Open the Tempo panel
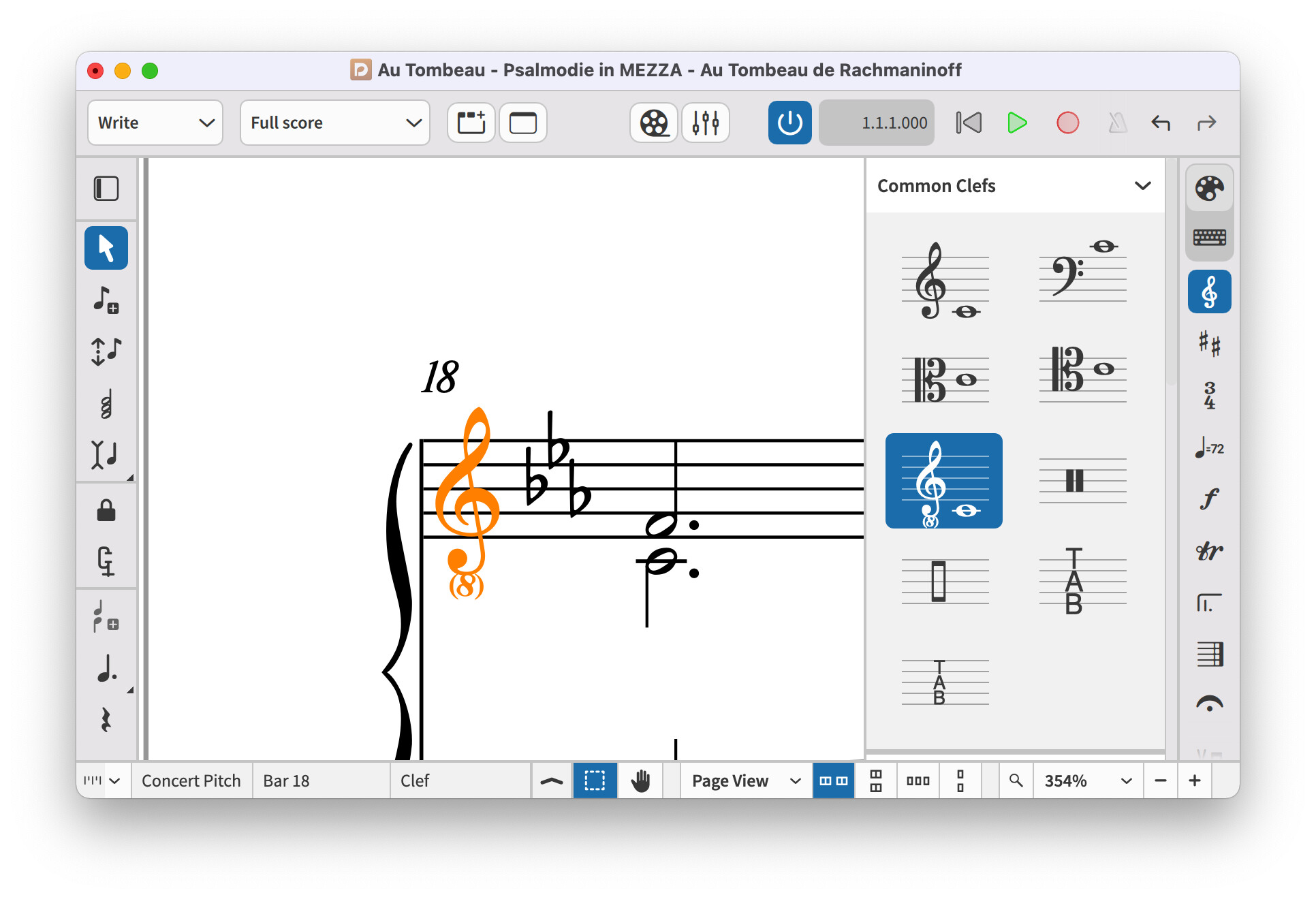 pyautogui.click(x=1209, y=448)
